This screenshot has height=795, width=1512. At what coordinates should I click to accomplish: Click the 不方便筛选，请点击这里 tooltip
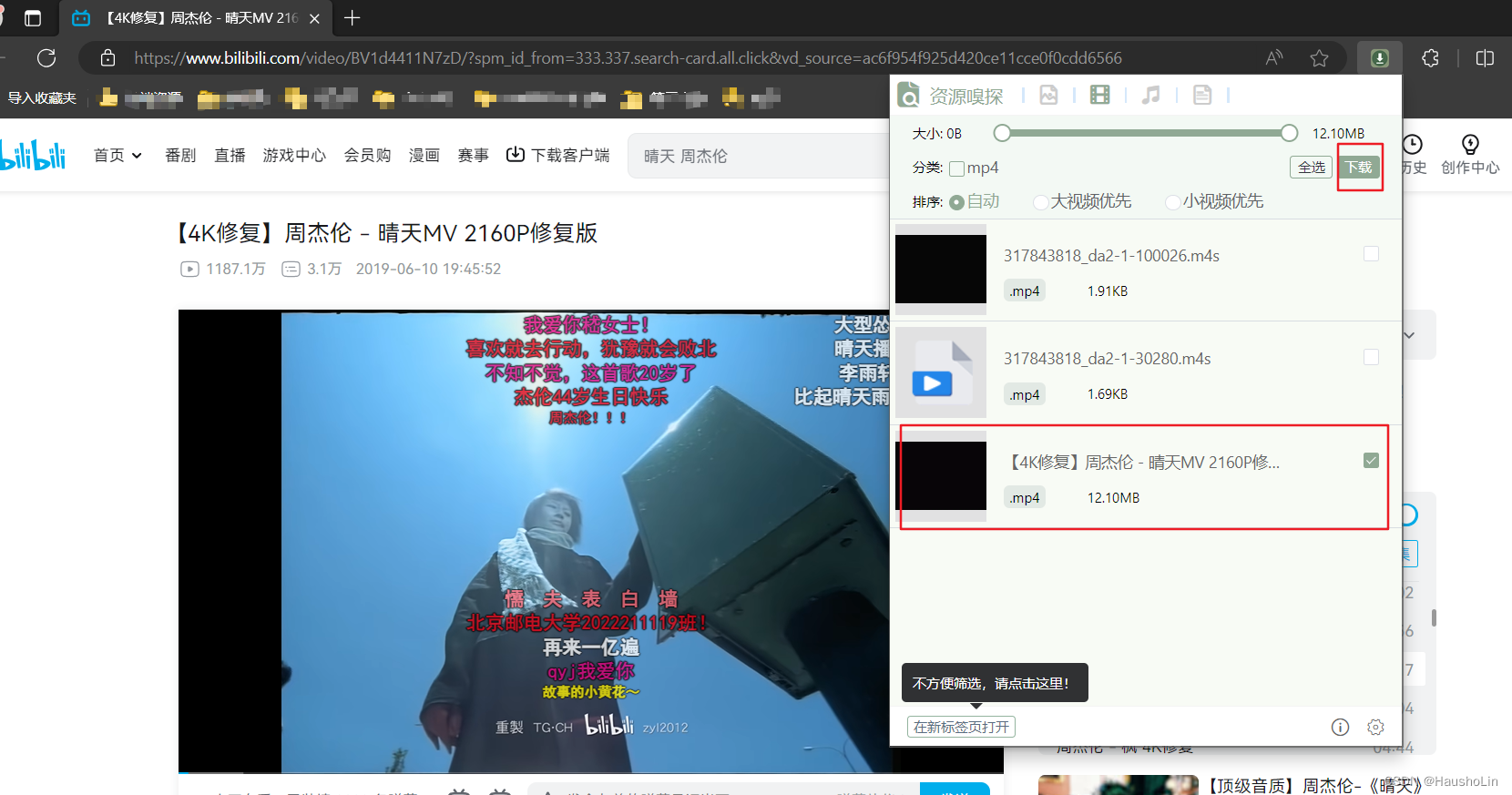[995, 683]
